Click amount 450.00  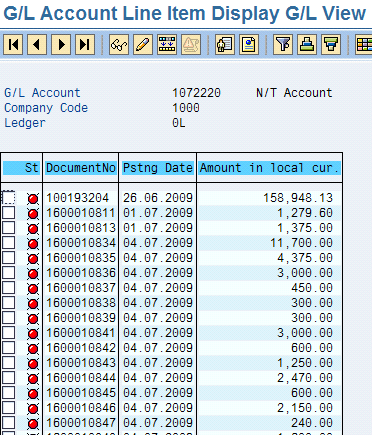point(312,288)
